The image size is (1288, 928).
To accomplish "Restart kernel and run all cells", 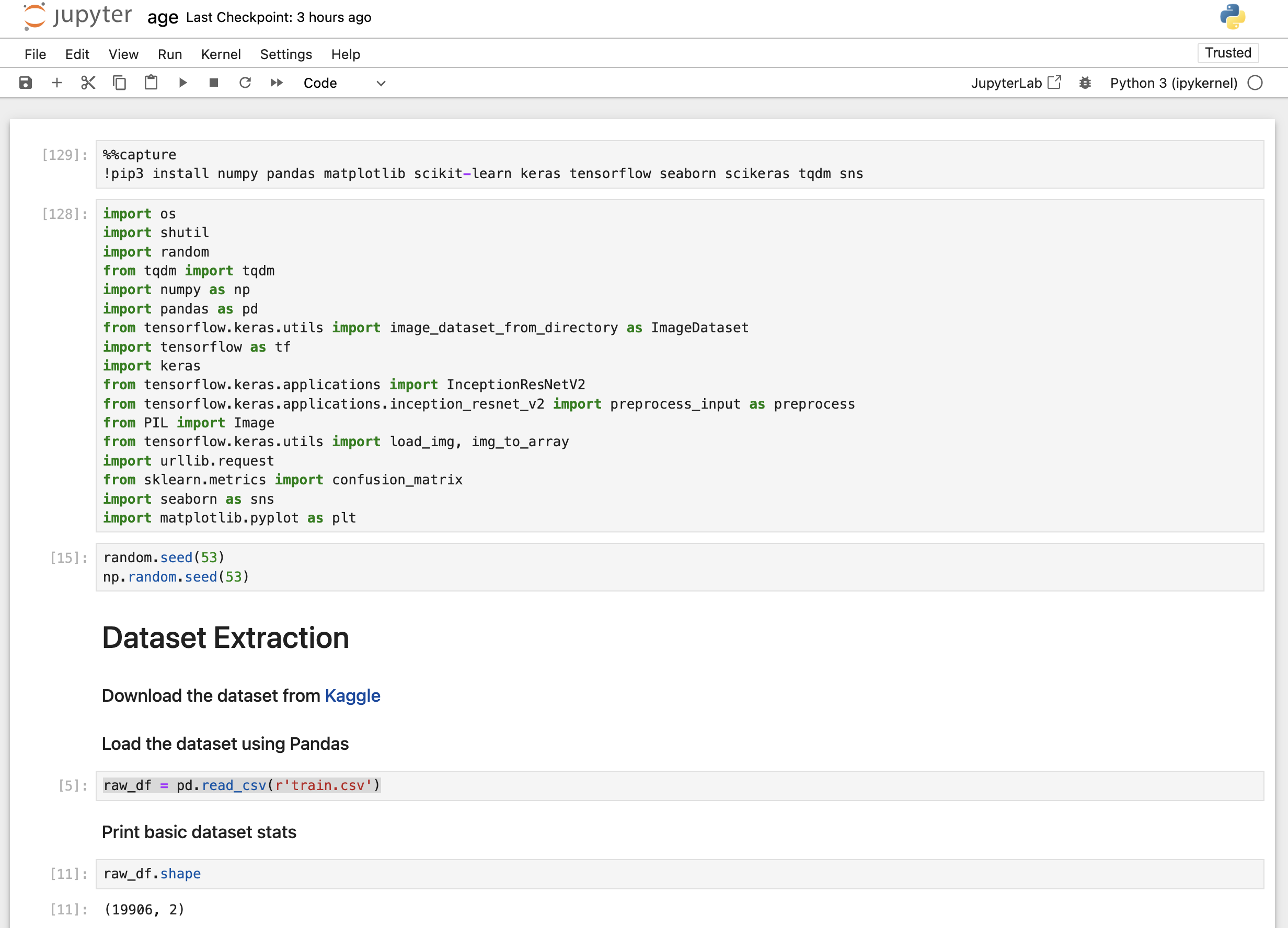I will [277, 83].
